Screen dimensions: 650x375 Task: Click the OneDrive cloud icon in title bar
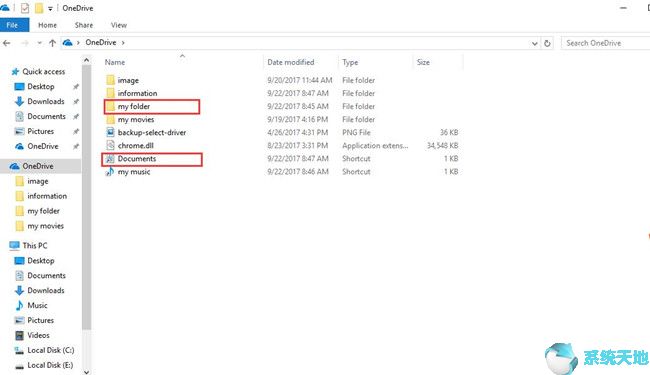pos(5,7)
